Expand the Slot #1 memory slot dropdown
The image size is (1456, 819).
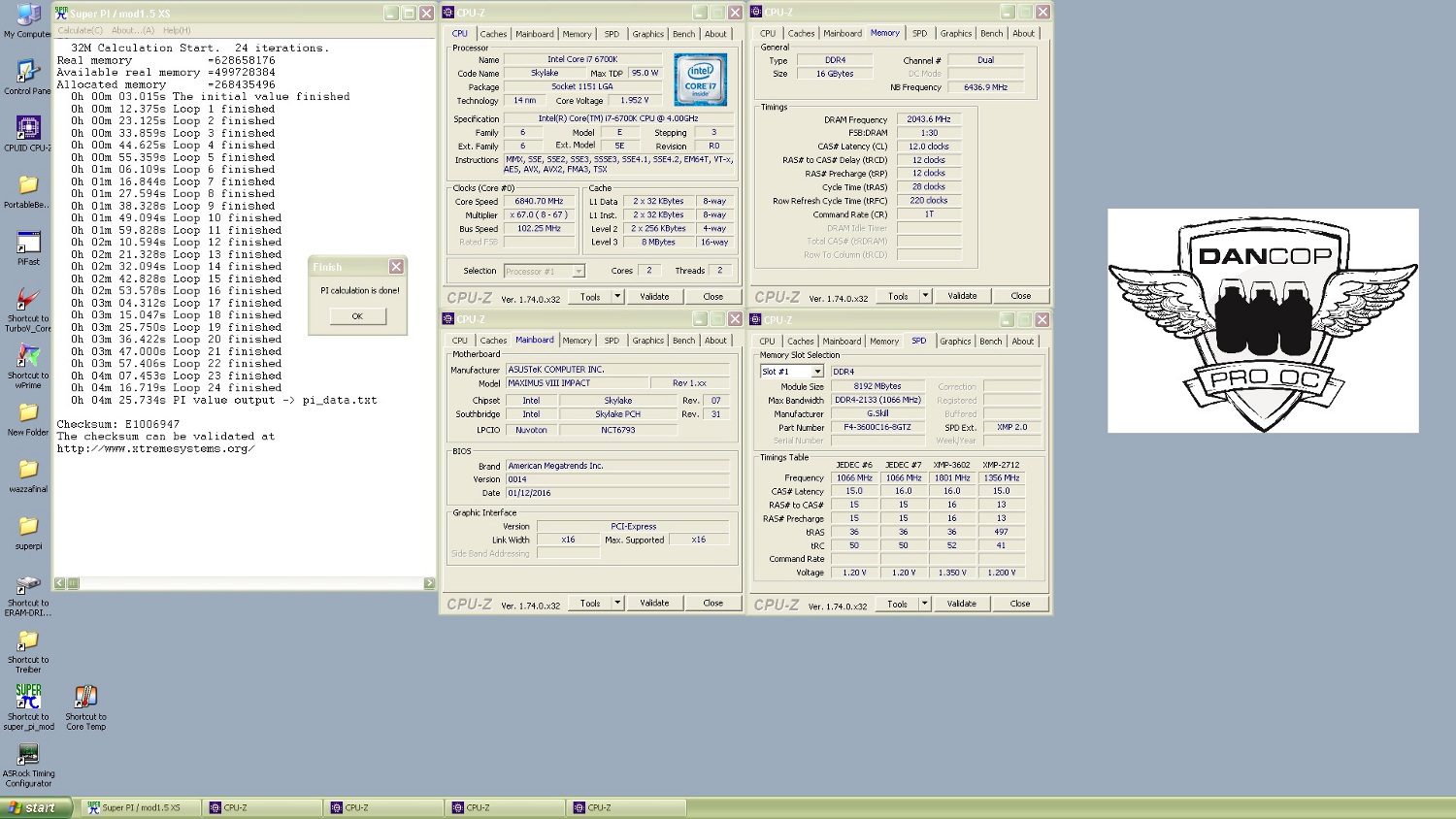(817, 372)
